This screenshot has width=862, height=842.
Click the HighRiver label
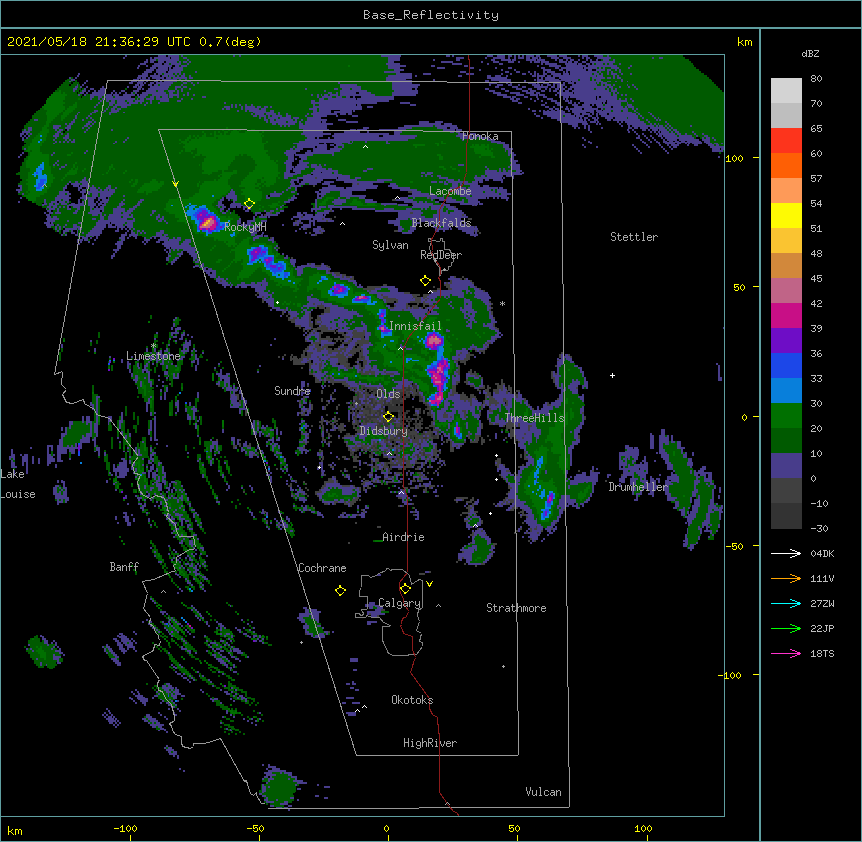(x=430, y=743)
